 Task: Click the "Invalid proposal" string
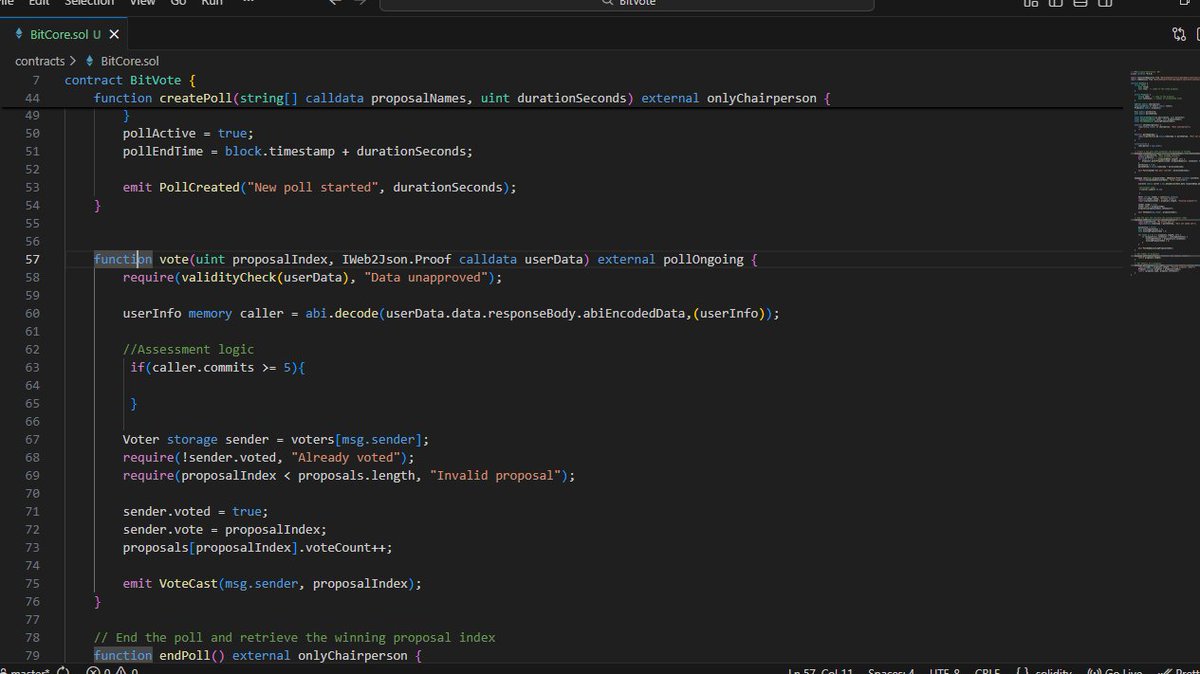(x=497, y=475)
